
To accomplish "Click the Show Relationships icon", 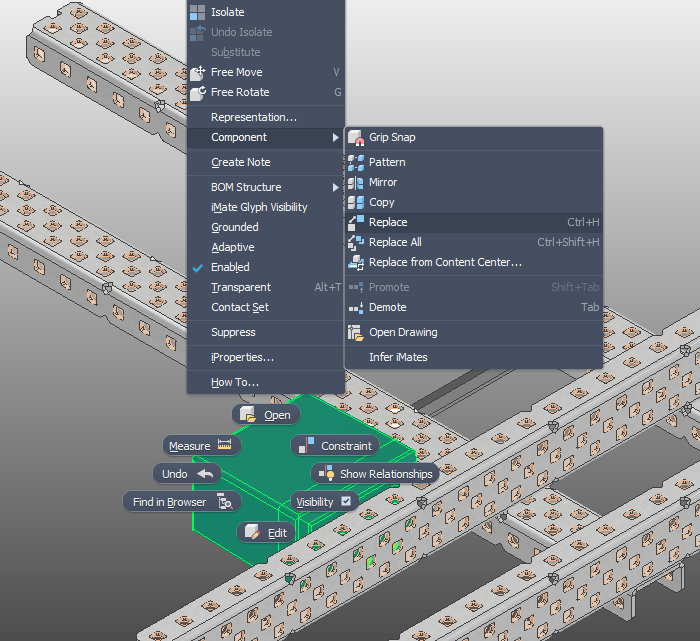I will tap(326, 472).
